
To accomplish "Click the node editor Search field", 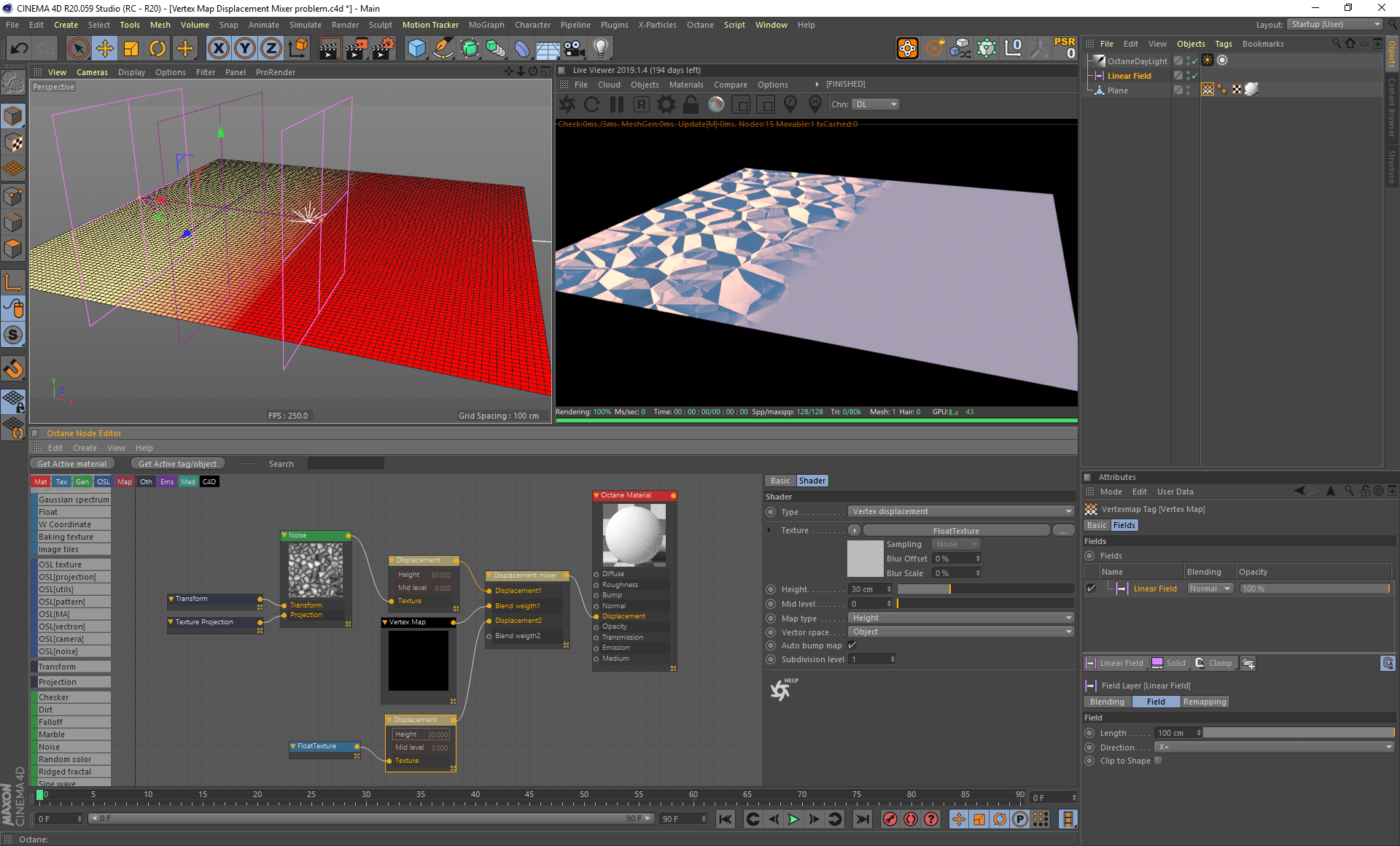I will 346,464.
